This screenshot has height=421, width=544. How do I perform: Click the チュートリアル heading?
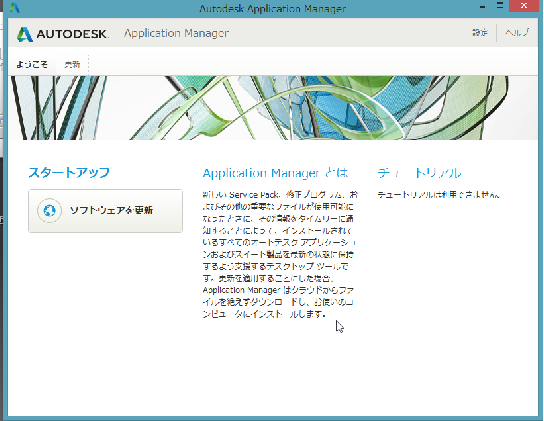(419, 172)
